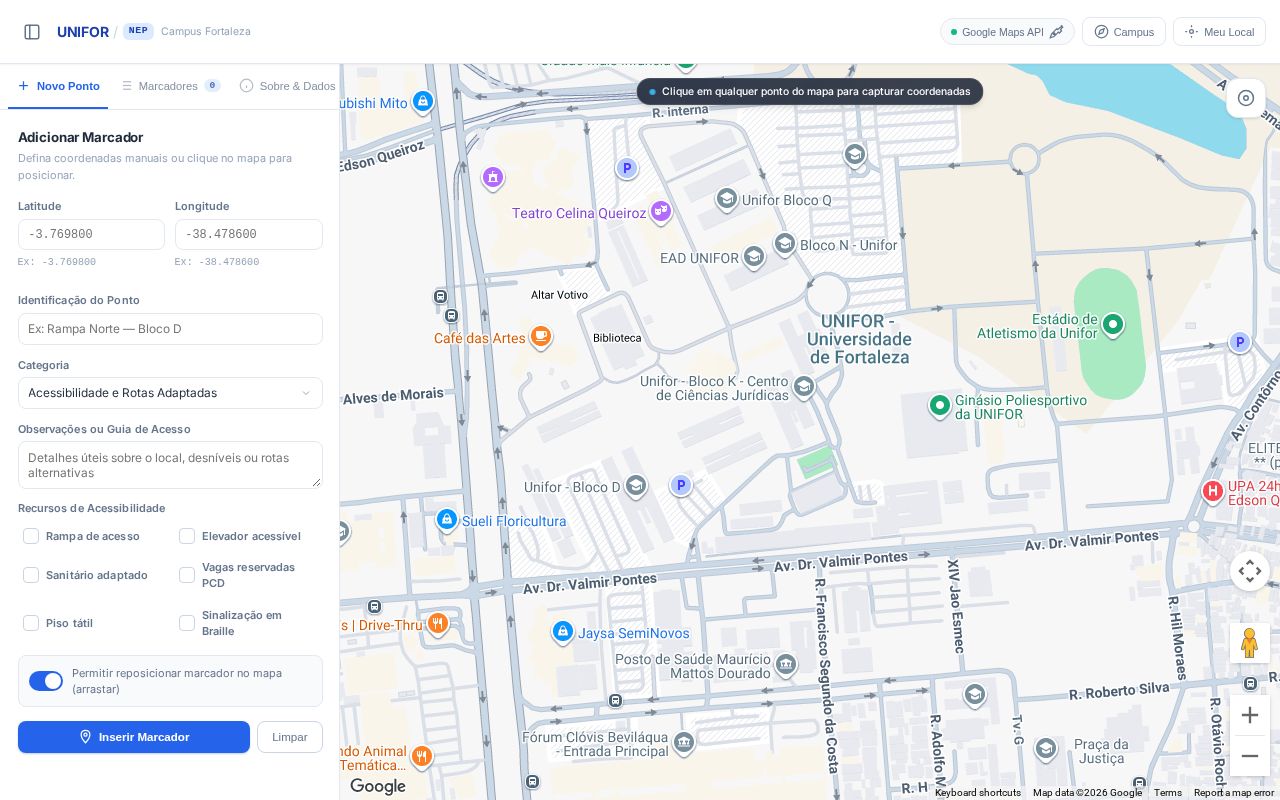
Task: Select the Jaysa SemiNovos shop marker
Action: click(x=563, y=632)
